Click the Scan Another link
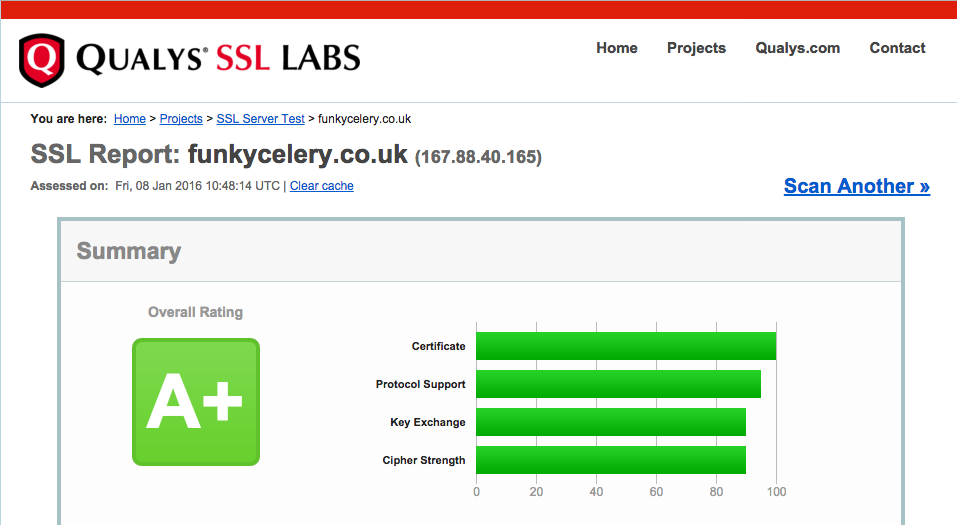 857,186
